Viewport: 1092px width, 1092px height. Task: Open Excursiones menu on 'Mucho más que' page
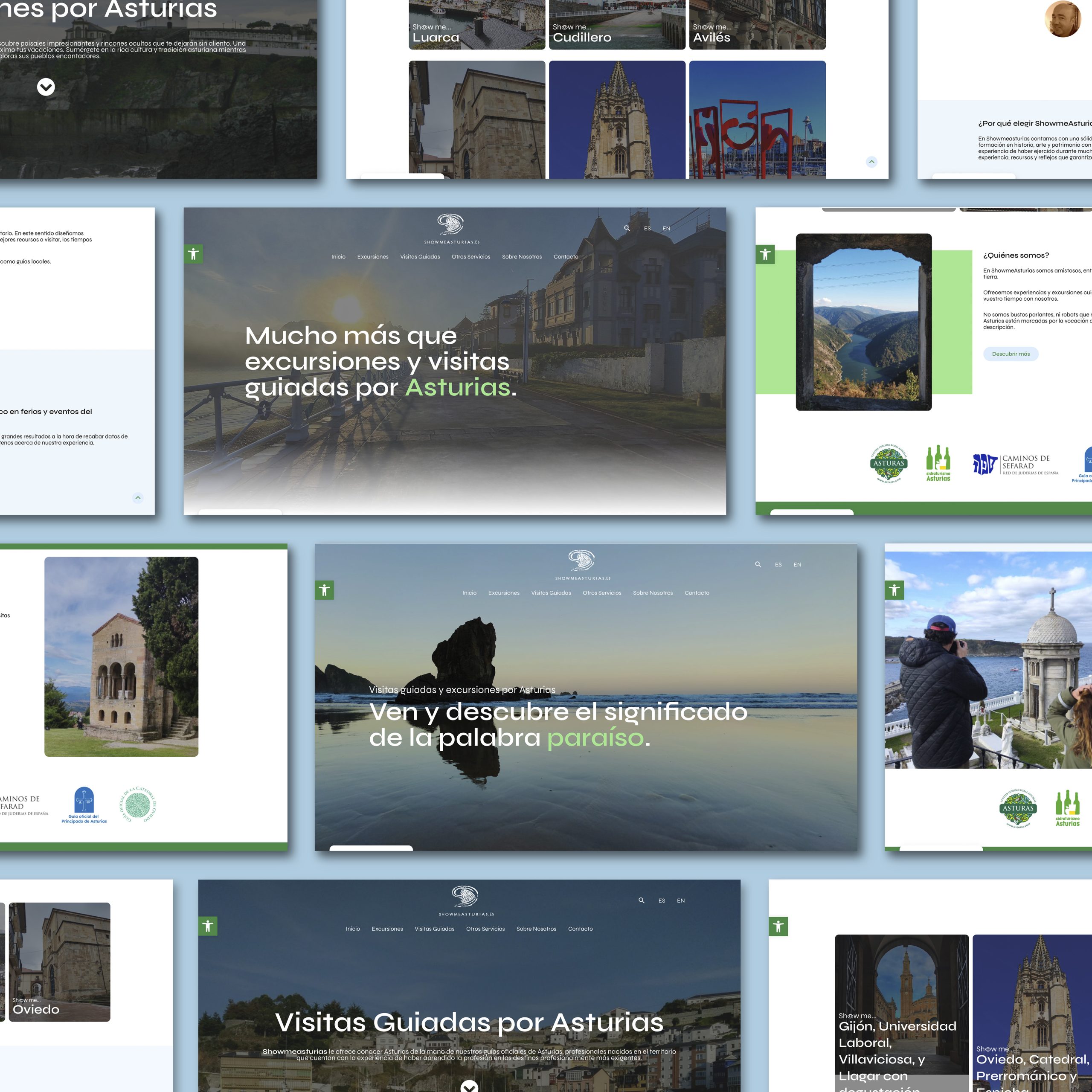tap(372, 257)
